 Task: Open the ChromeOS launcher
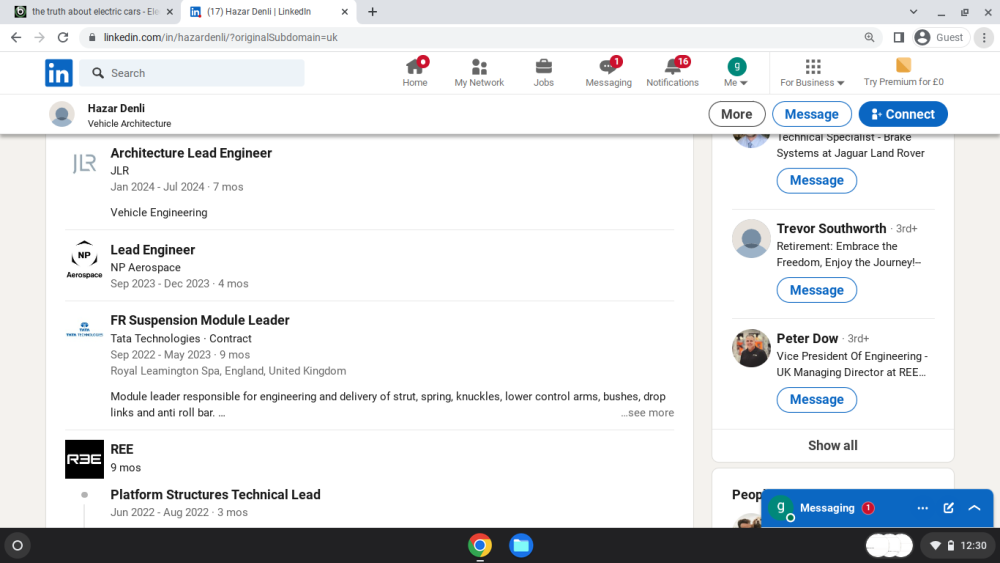coord(18,546)
